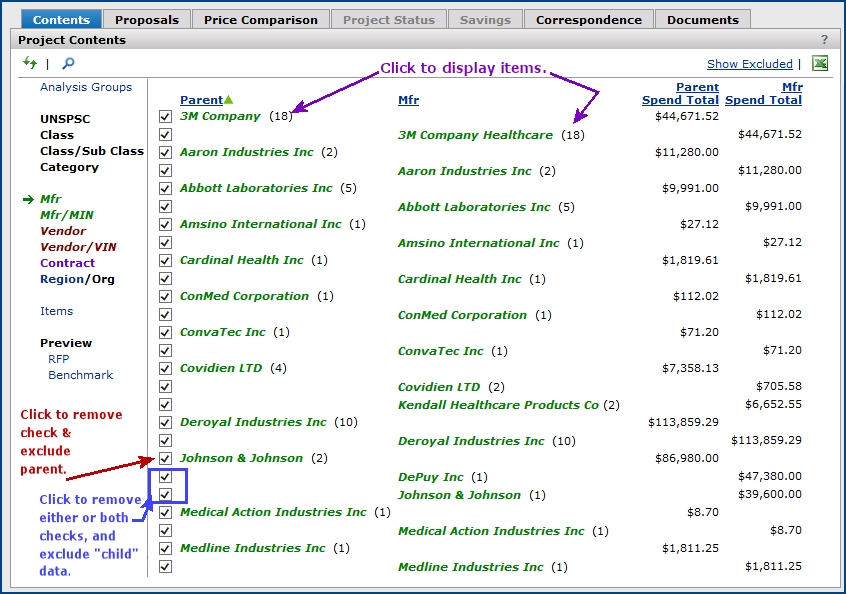Click the Show Excluded link
Screen dimensions: 846x594
[x=749, y=64]
